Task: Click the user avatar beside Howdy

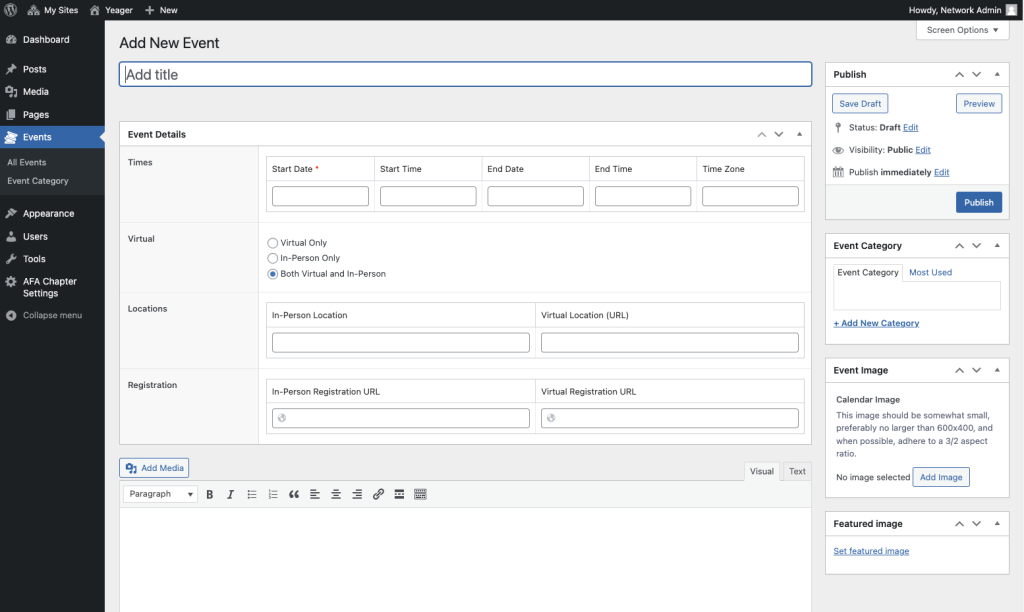Action: pos(1011,10)
